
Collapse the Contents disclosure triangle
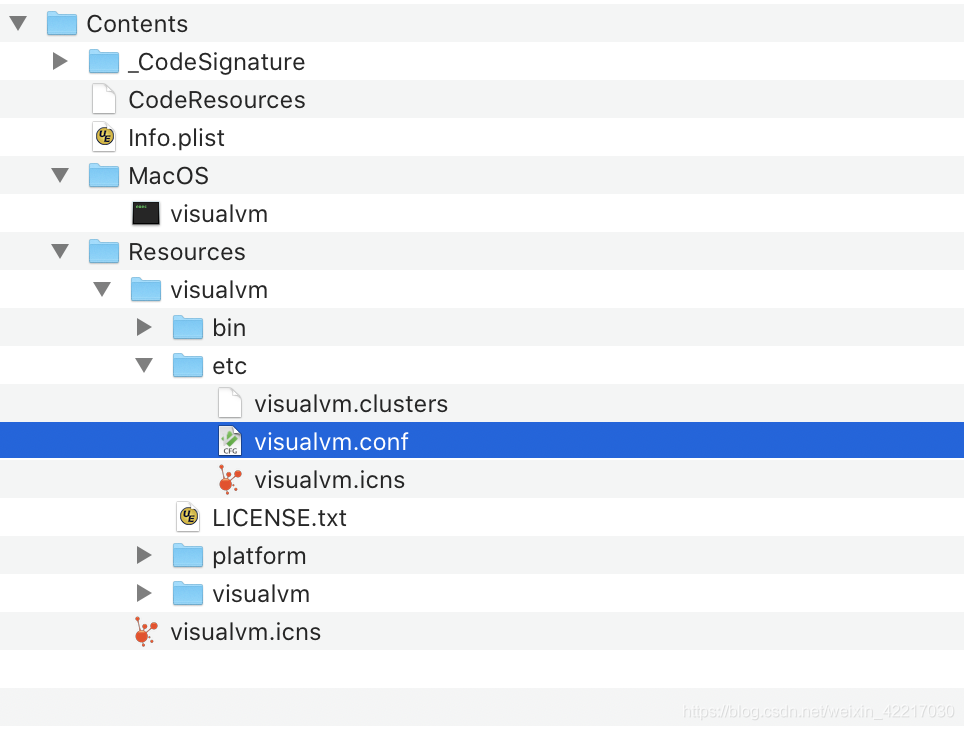point(18,23)
